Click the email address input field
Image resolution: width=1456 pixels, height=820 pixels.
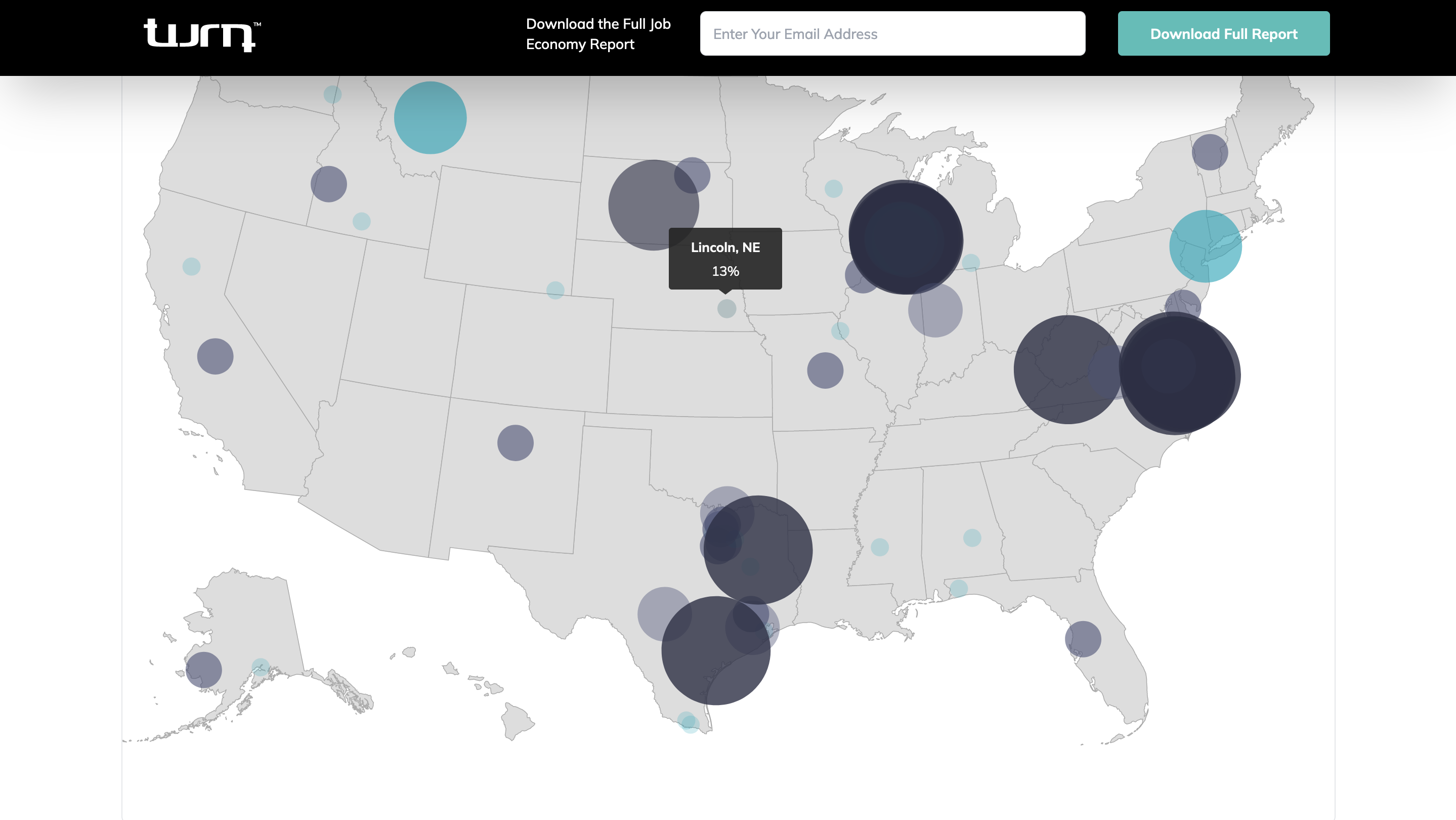tap(892, 34)
